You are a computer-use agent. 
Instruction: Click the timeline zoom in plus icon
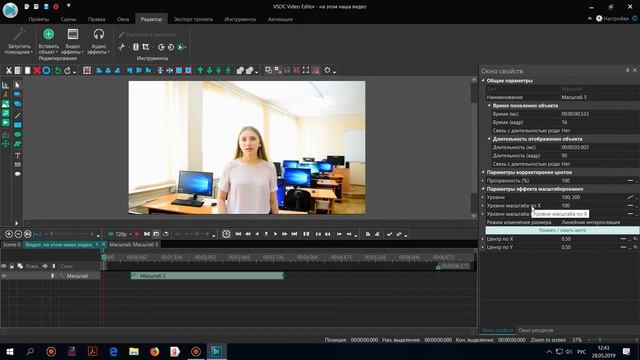[x=9, y=234]
